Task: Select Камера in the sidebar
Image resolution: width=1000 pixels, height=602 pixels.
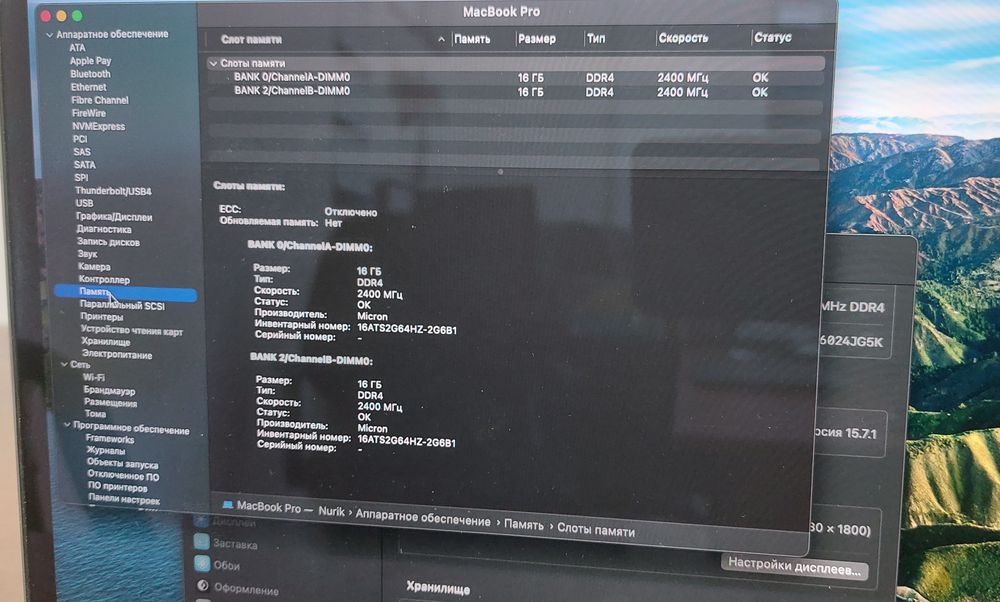Action: tap(94, 267)
